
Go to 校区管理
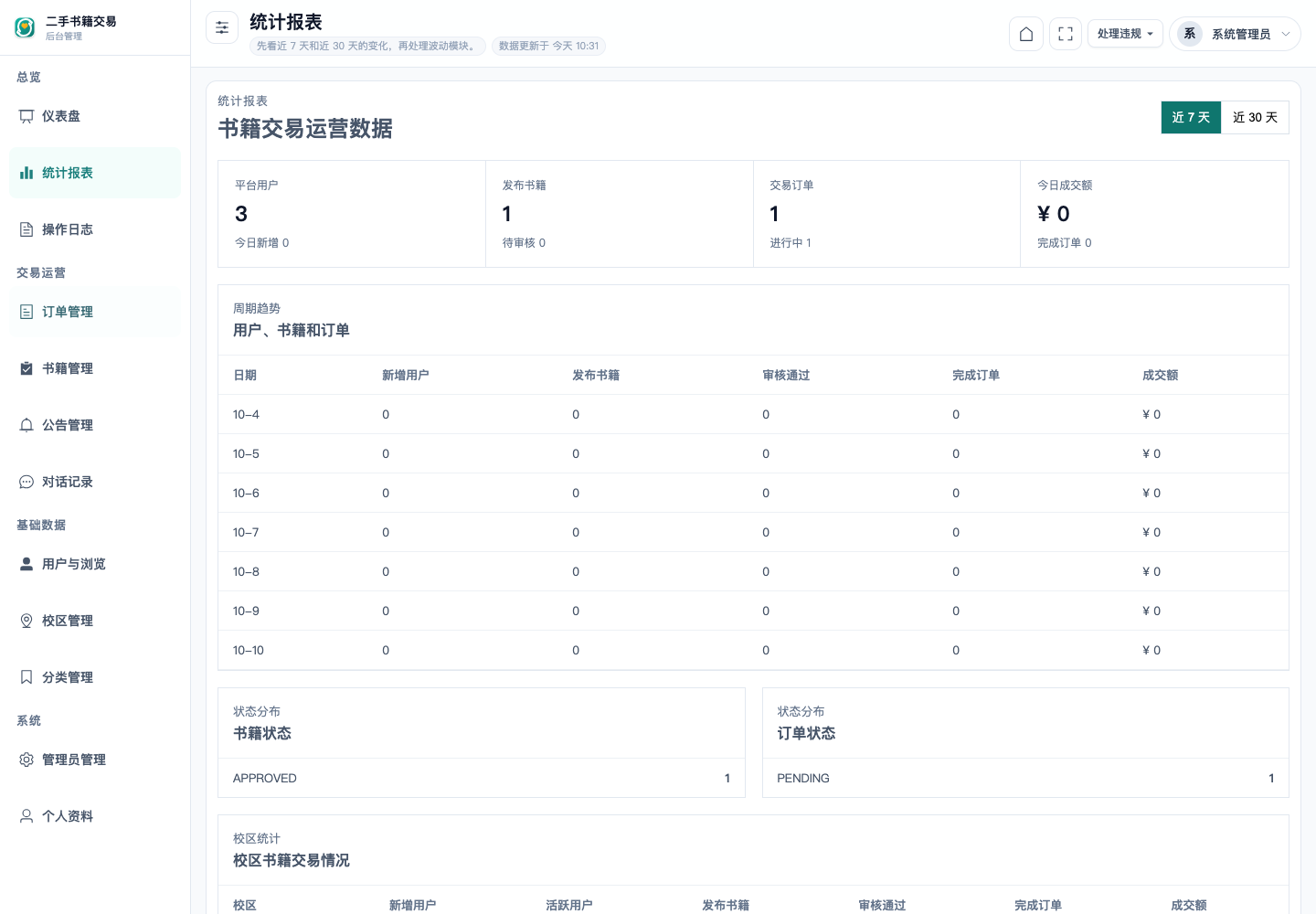(x=95, y=621)
